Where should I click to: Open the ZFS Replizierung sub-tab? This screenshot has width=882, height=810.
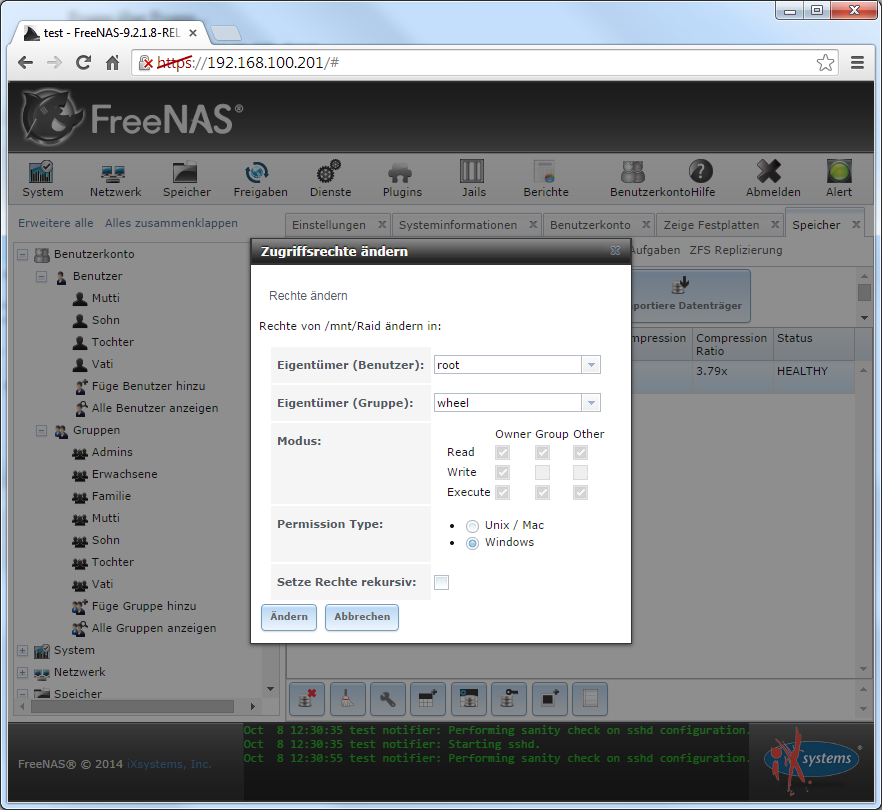[736, 250]
